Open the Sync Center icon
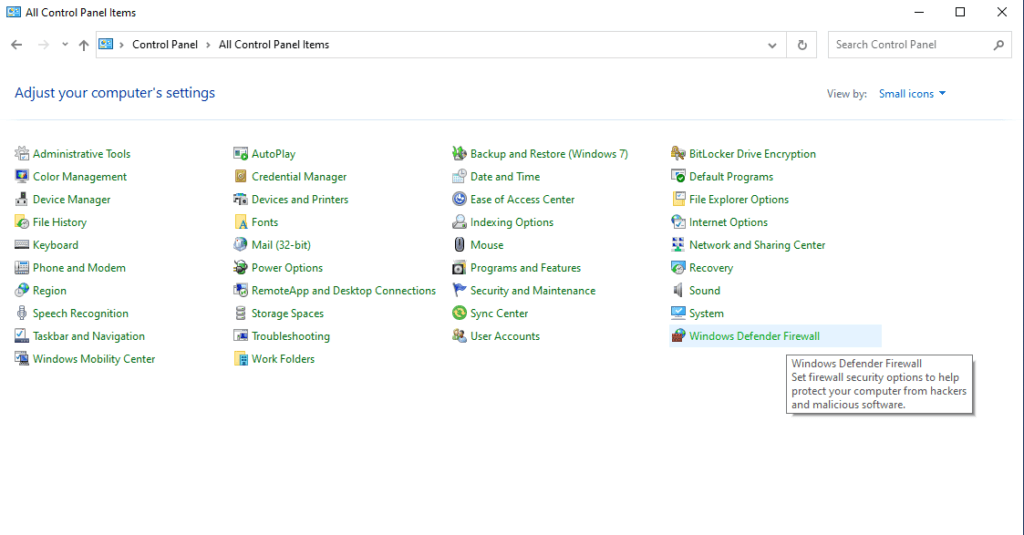Viewport: 1024px width, 535px height. [x=459, y=314]
